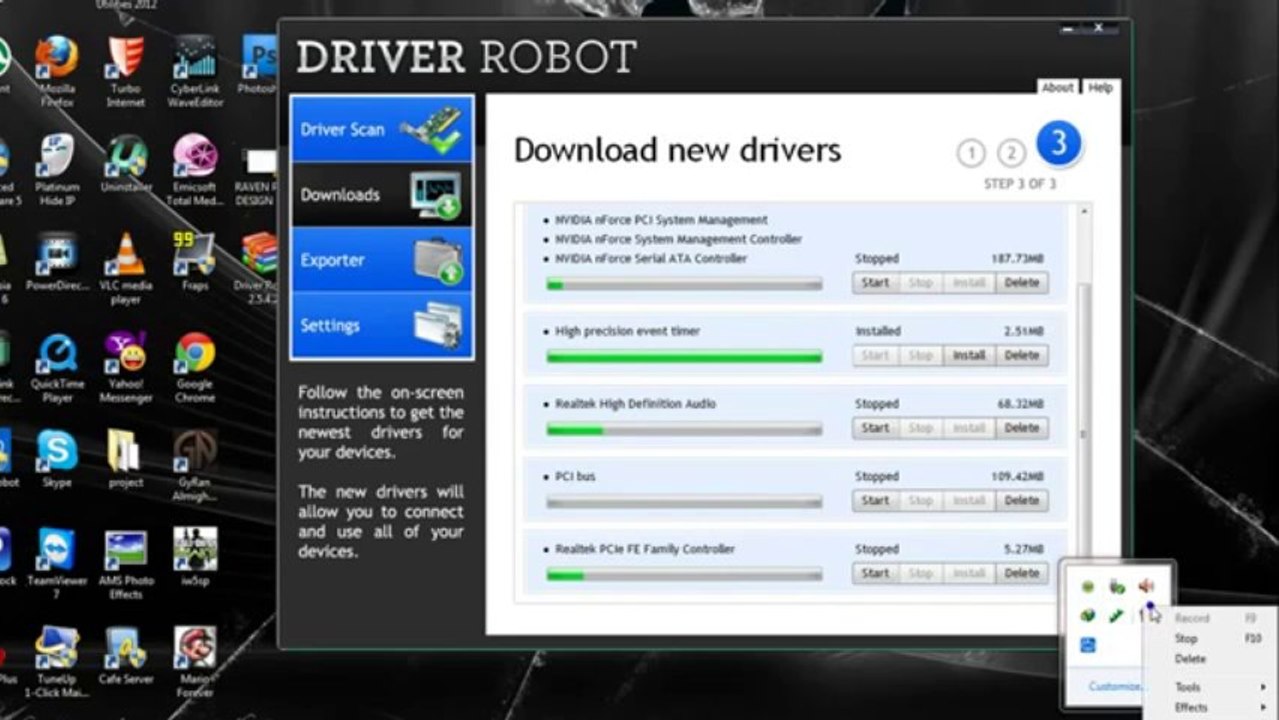Start the Realtek High Definition Audio download
Screen dimensions: 1279x720
[875, 428]
